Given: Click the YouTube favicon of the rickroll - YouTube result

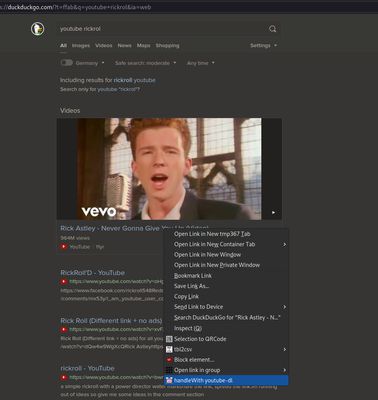Looking at the screenshot, I should (x=64, y=378).
